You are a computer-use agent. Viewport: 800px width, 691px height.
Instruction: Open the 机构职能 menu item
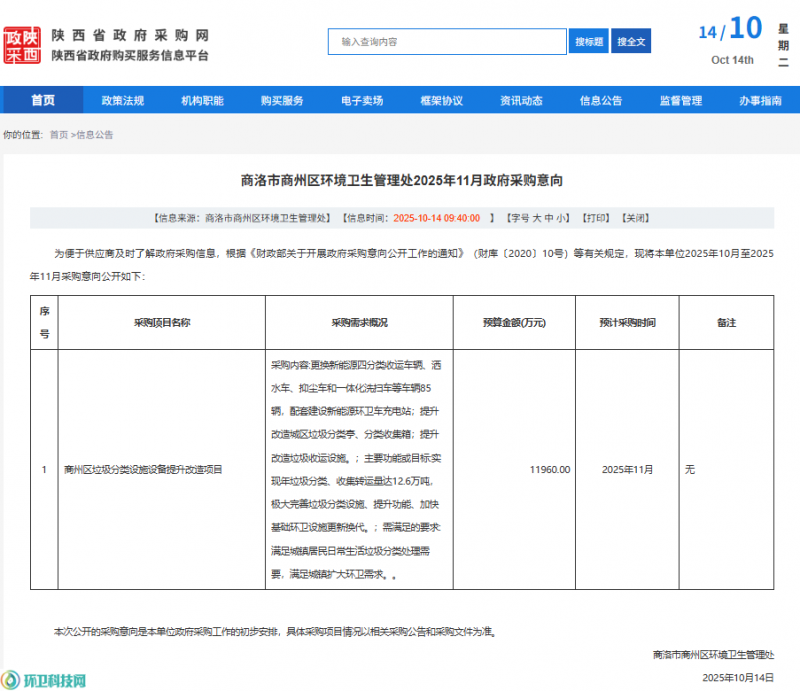[x=202, y=101]
